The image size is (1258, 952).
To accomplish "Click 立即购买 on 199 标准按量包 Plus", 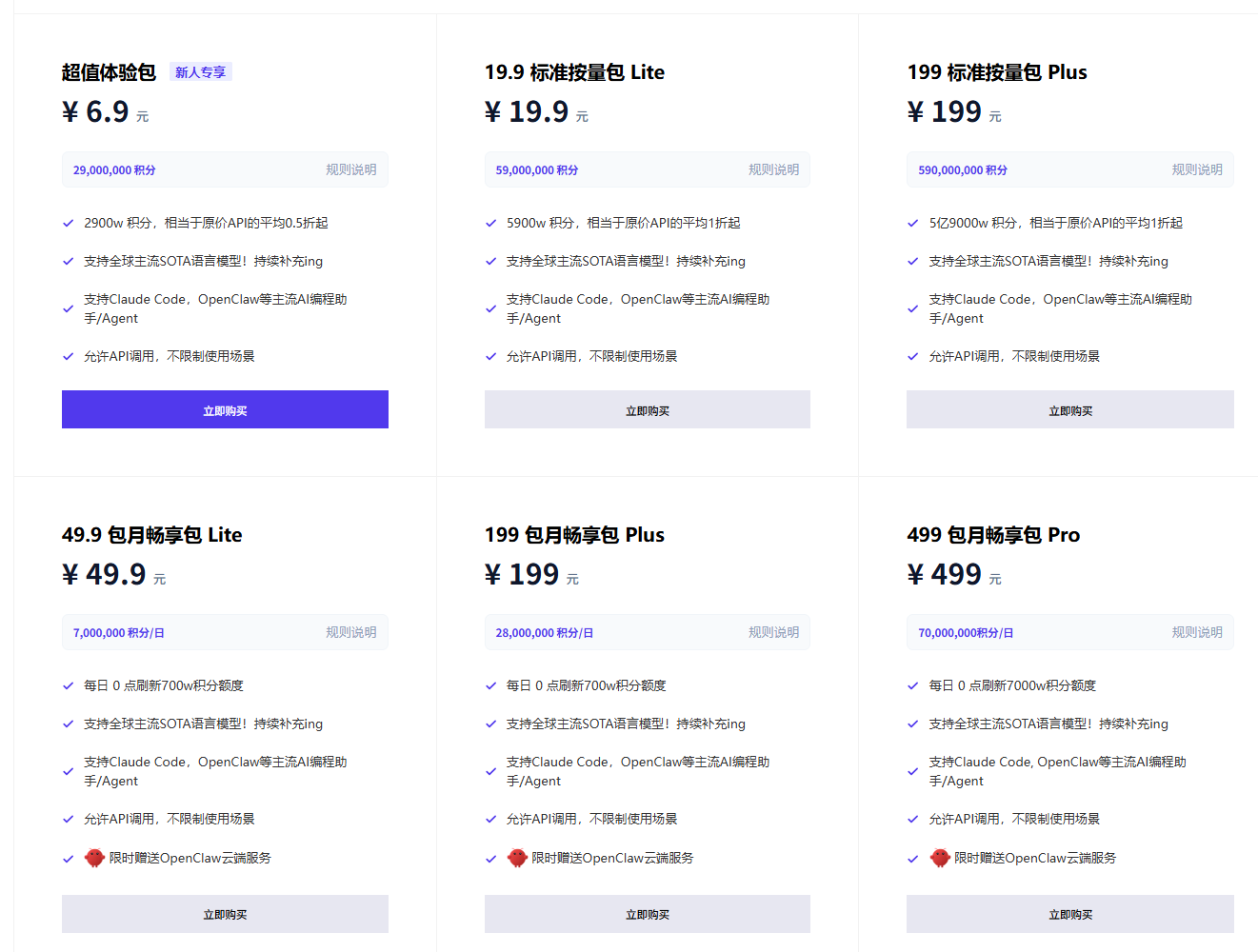I will pyautogui.click(x=1069, y=408).
